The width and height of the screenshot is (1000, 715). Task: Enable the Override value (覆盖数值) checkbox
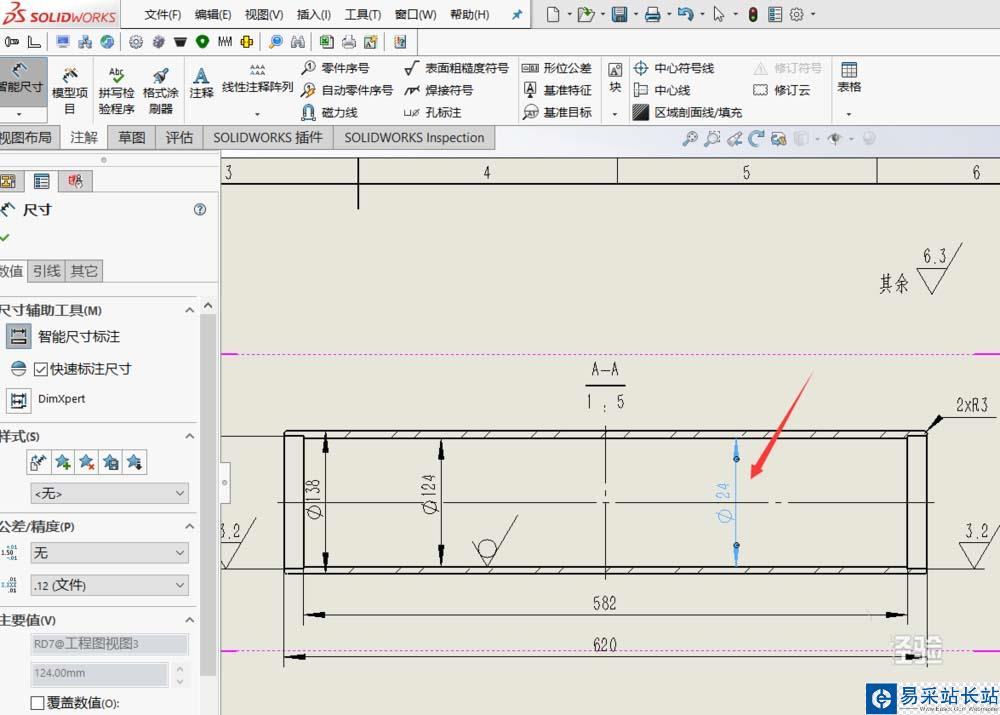click(x=38, y=703)
